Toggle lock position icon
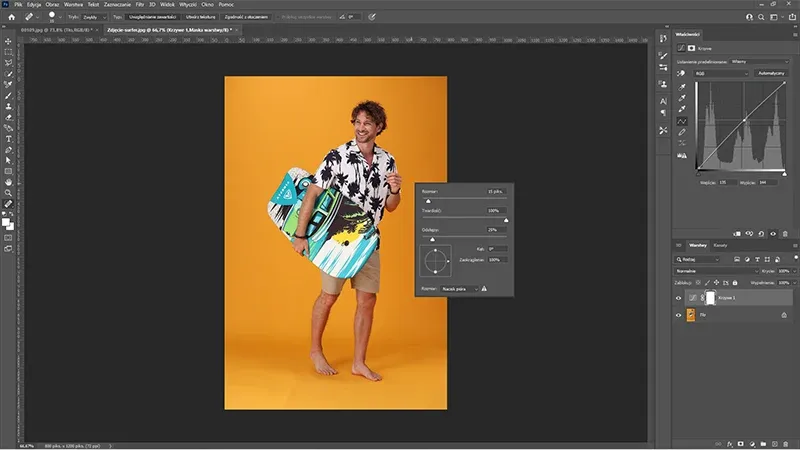The image size is (800, 450). (x=716, y=282)
